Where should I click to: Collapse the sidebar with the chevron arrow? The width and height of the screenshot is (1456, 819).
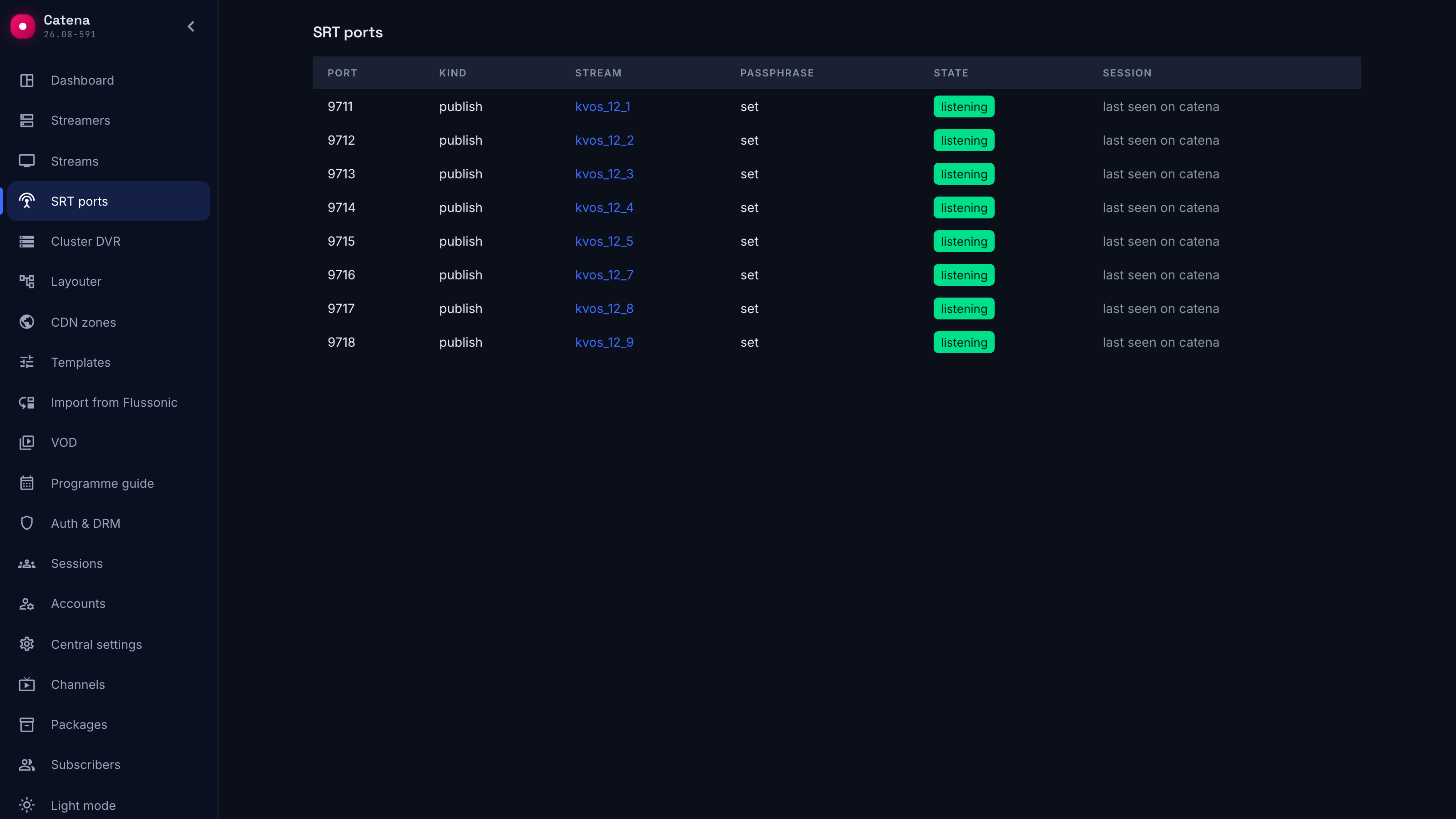(191, 26)
